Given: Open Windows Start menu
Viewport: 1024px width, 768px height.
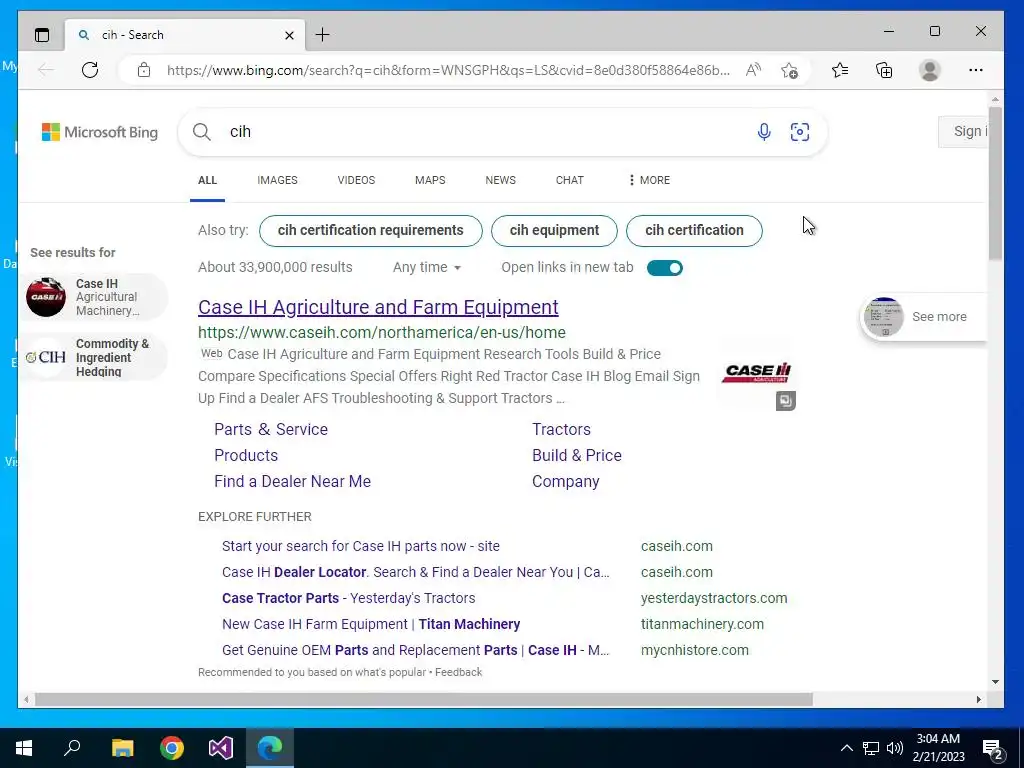Looking at the screenshot, I should point(24,748).
